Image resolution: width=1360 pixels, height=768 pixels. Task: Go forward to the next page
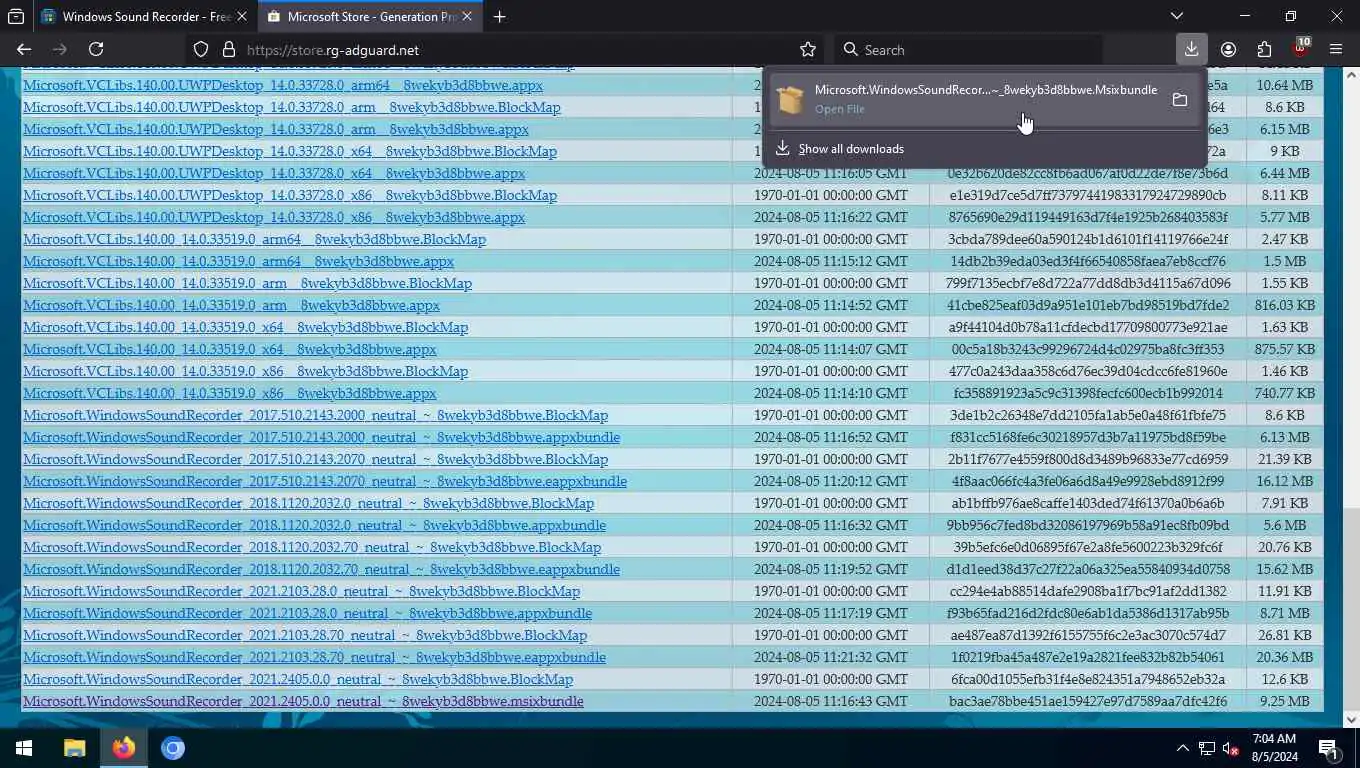(x=60, y=49)
